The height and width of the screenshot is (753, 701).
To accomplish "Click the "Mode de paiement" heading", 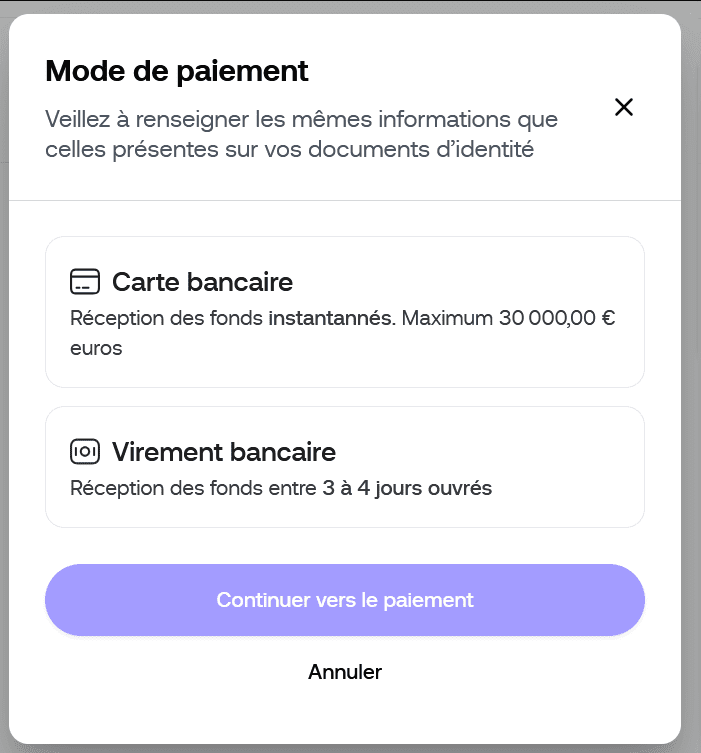I will coord(177,71).
